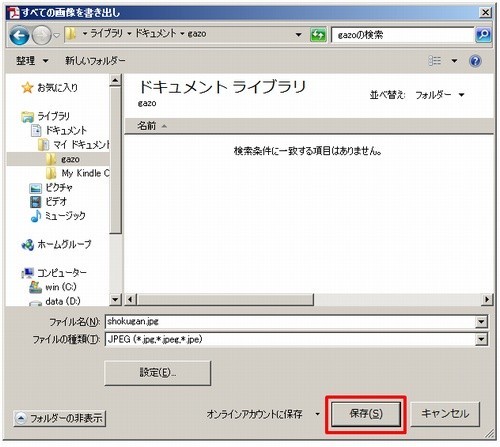Click the 保存(S) button
500x447 pixels.
click(x=366, y=414)
